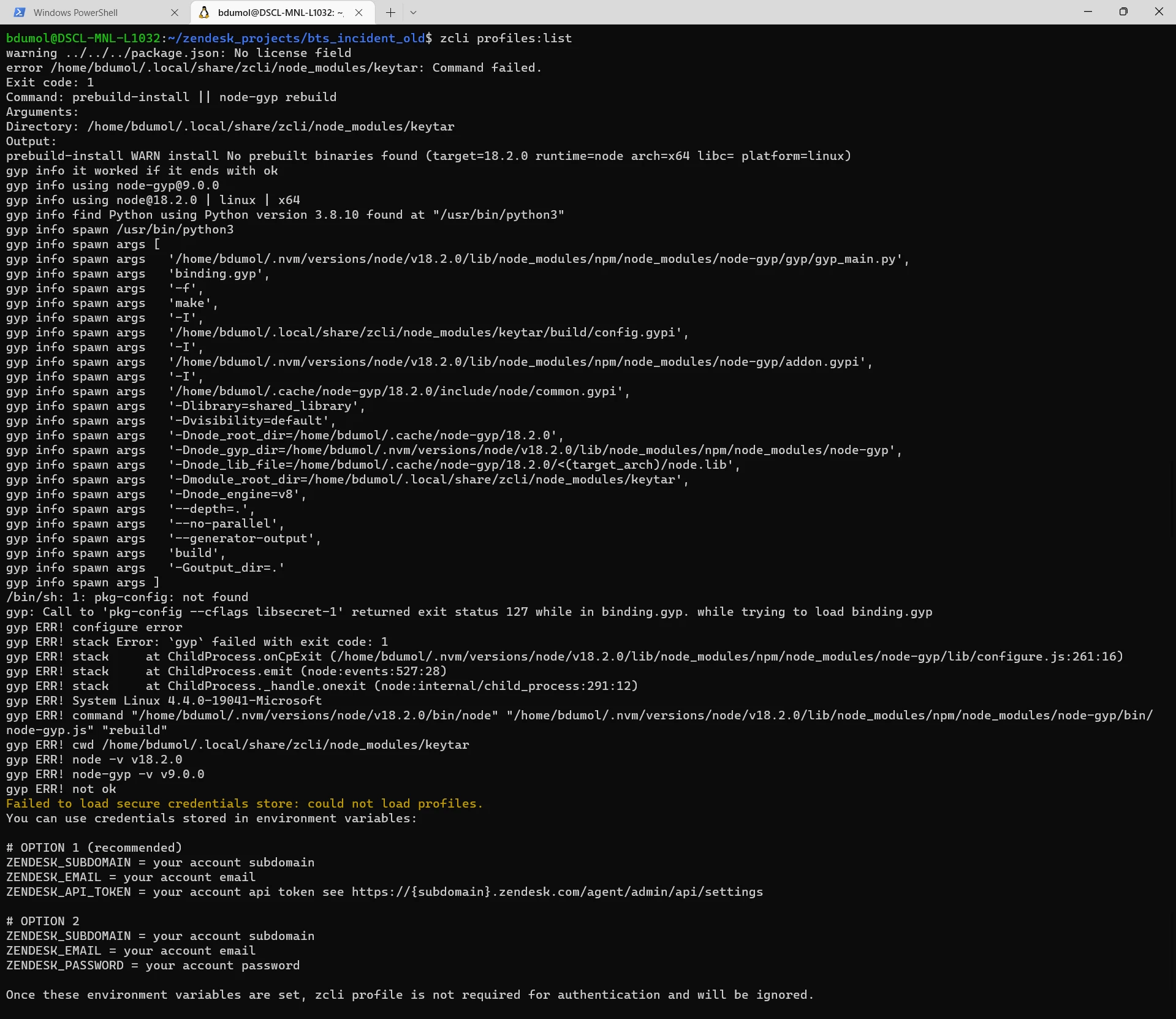Screen dimensions: 1176x1019
Task: Click the 'zcli profiles:list' command text
Action: (506, 38)
